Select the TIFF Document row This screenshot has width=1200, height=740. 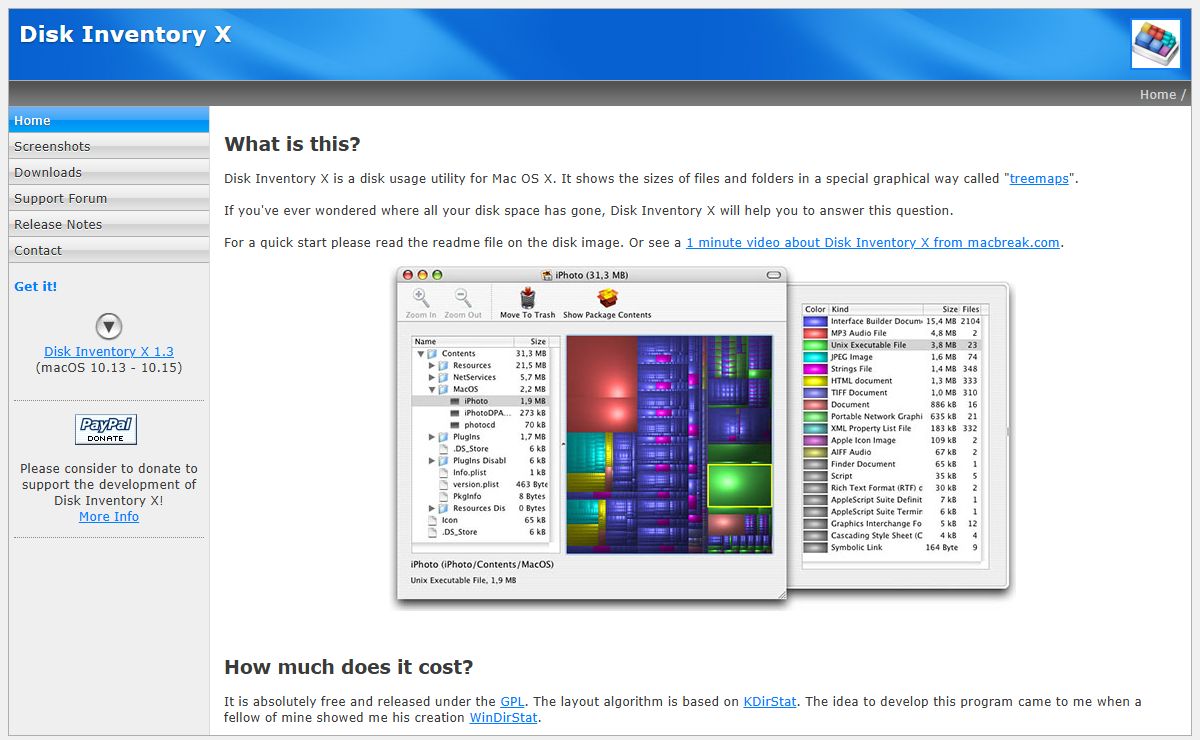[x=892, y=393]
